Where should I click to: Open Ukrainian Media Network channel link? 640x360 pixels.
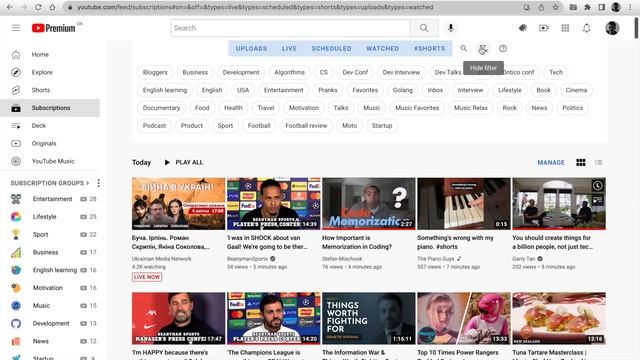[x=161, y=259]
